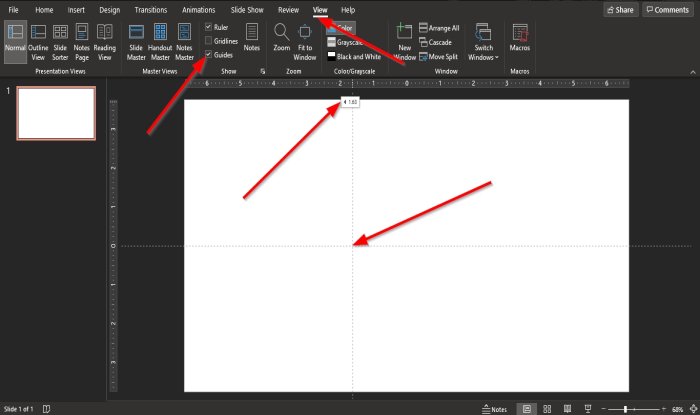Click the Share button
The width and height of the screenshot is (700, 415).
click(x=621, y=10)
